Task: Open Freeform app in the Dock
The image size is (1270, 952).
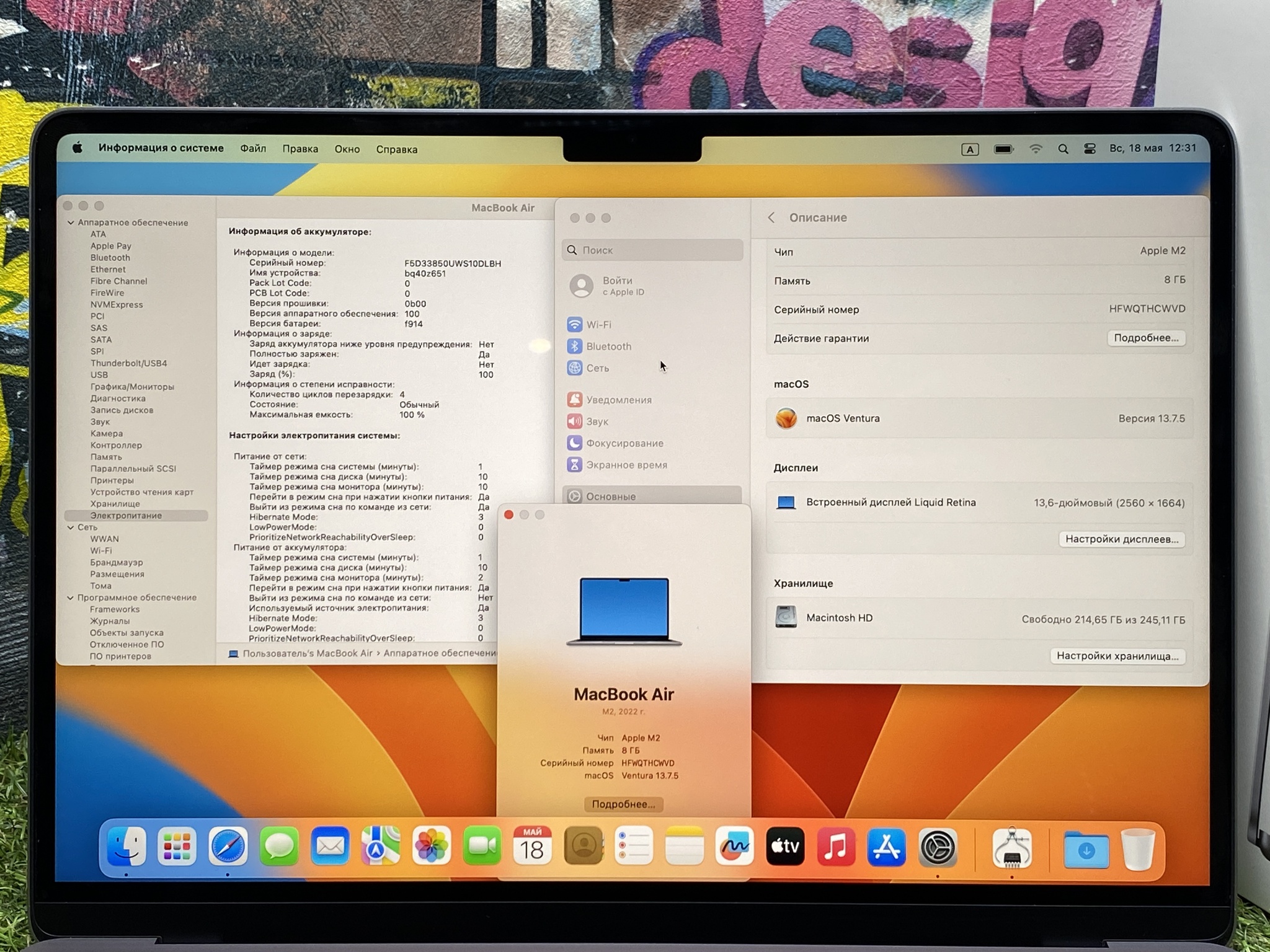Action: [x=734, y=846]
